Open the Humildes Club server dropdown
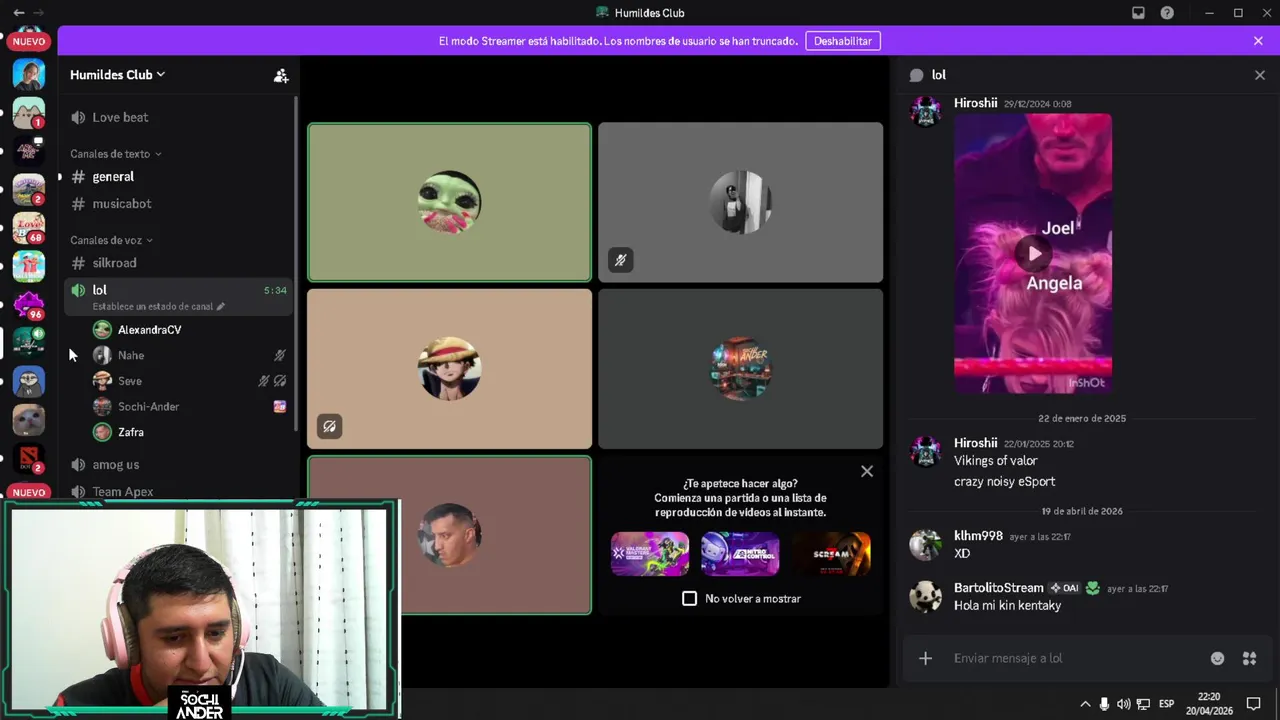 (x=117, y=75)
